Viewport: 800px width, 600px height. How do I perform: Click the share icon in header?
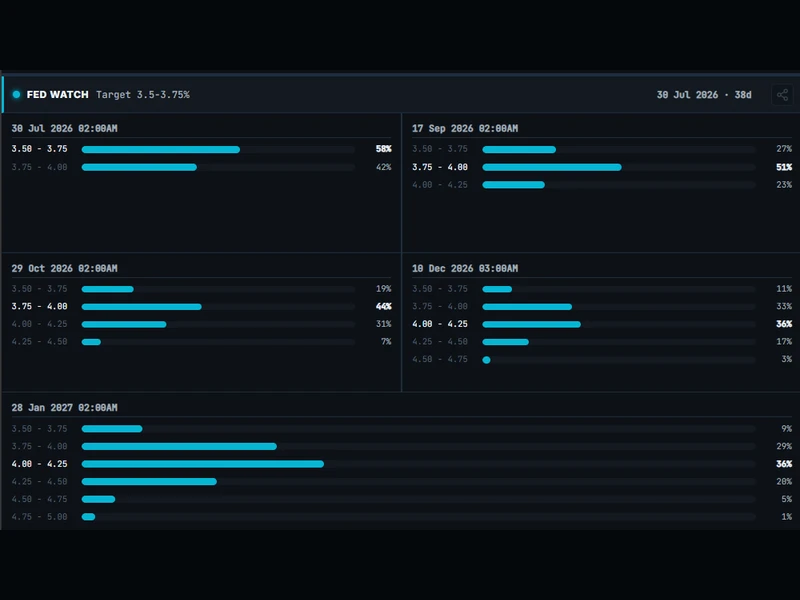[782, 95]
